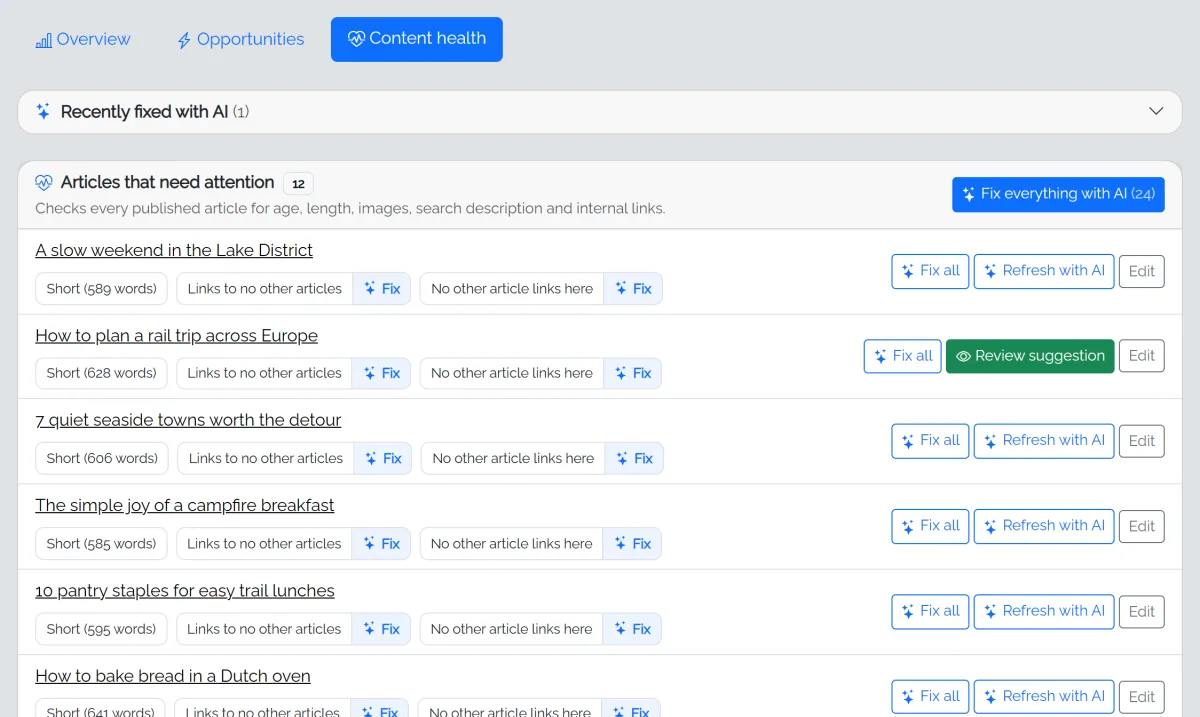Open article How to bake bread in a Dutch oven
The image size is (1200, 717).
[x=173, y=676]
